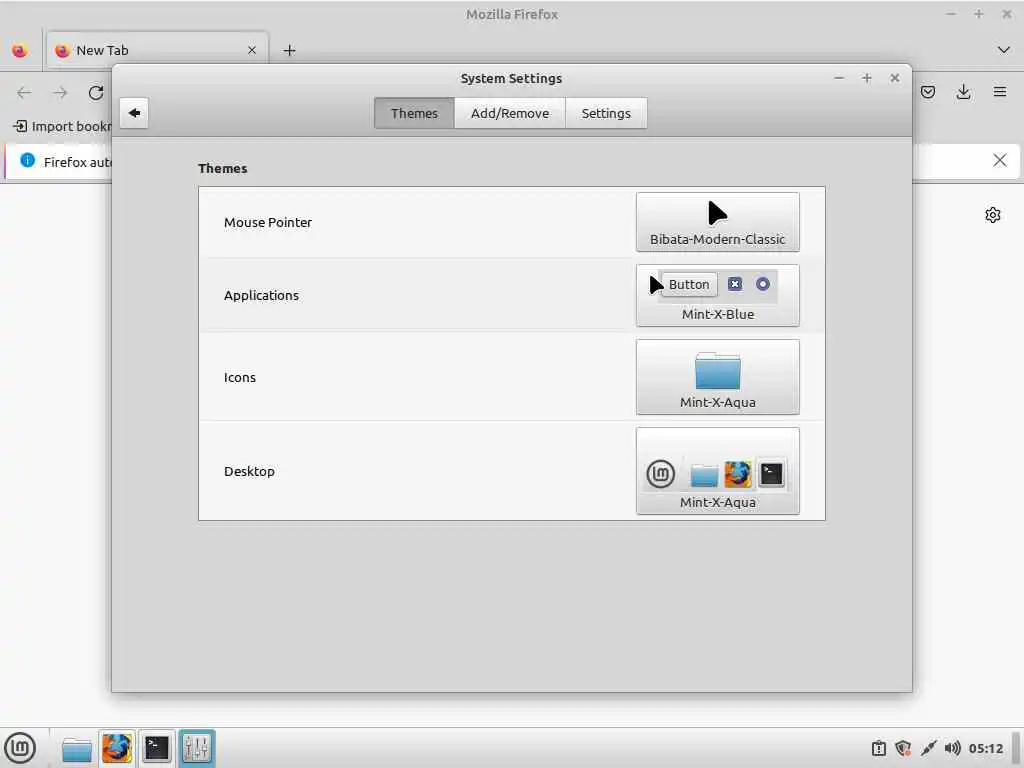This screenshot has height=768, width=1024.
Task: Launch the terminal from the panel
Action: click(157, 748)
